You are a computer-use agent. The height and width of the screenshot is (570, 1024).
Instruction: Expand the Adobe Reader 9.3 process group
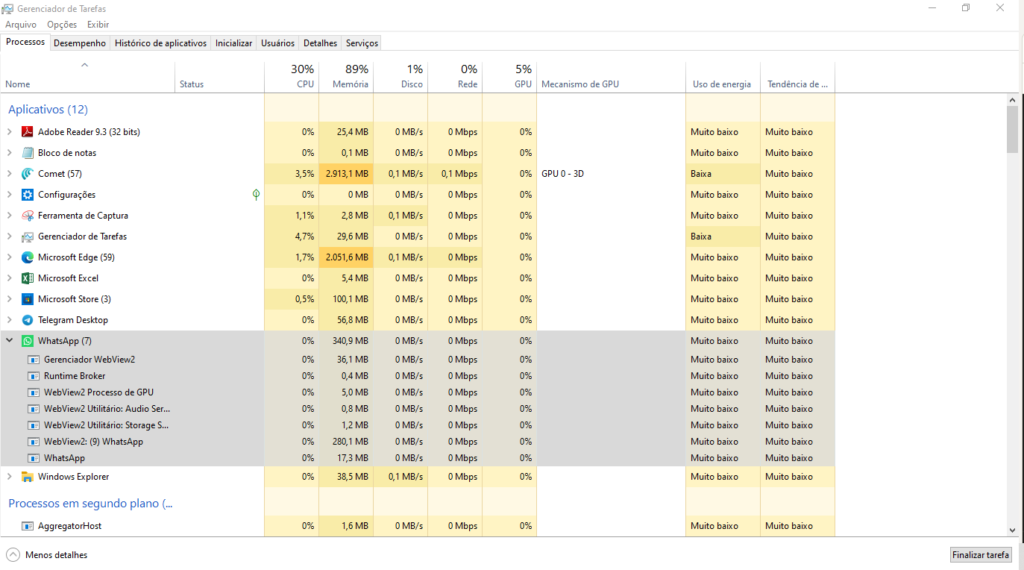tap(9, 132)
